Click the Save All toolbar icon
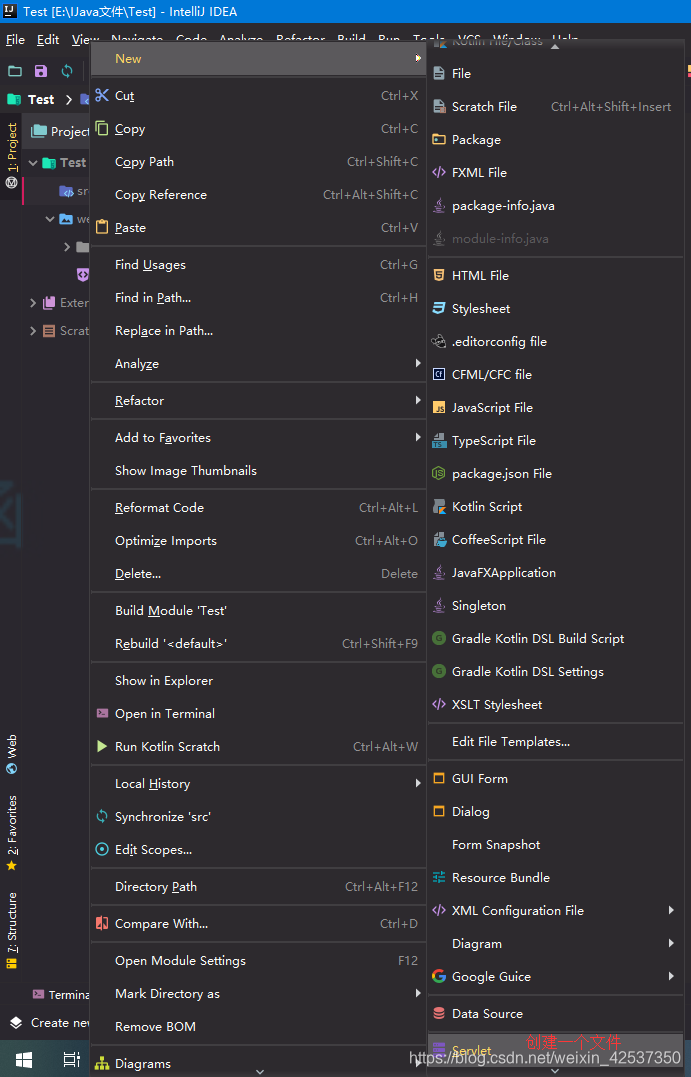This screenshot has height=1077, width=691. pos(41,71)
